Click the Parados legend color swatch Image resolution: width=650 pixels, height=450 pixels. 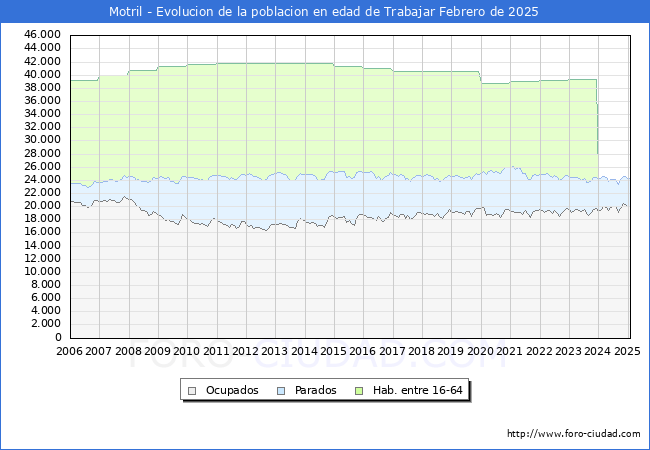(281, 391)
